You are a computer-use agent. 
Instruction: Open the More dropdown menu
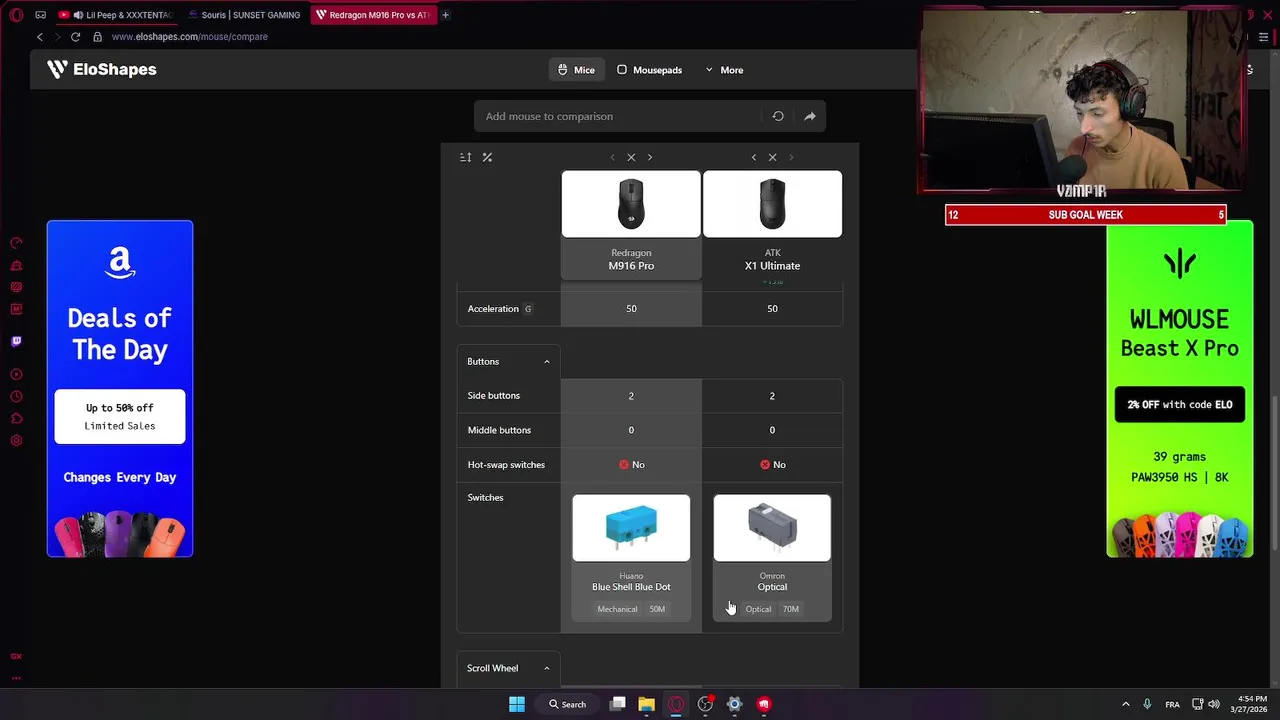pyautogui.click(x=724, y=70)
